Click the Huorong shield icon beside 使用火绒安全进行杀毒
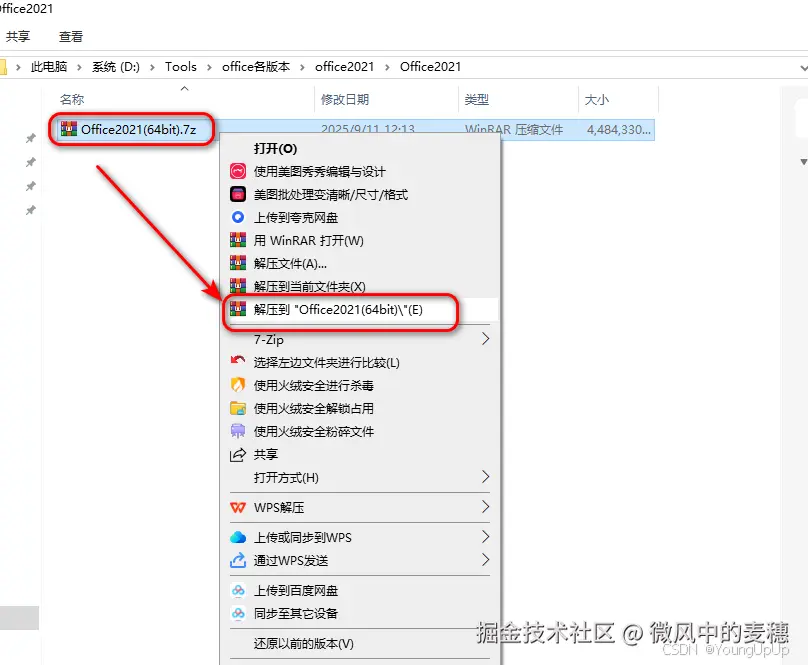 239,385
